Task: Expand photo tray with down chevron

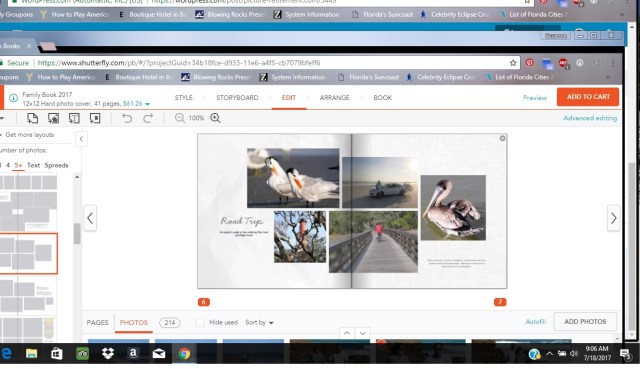Action: [362, 333]
